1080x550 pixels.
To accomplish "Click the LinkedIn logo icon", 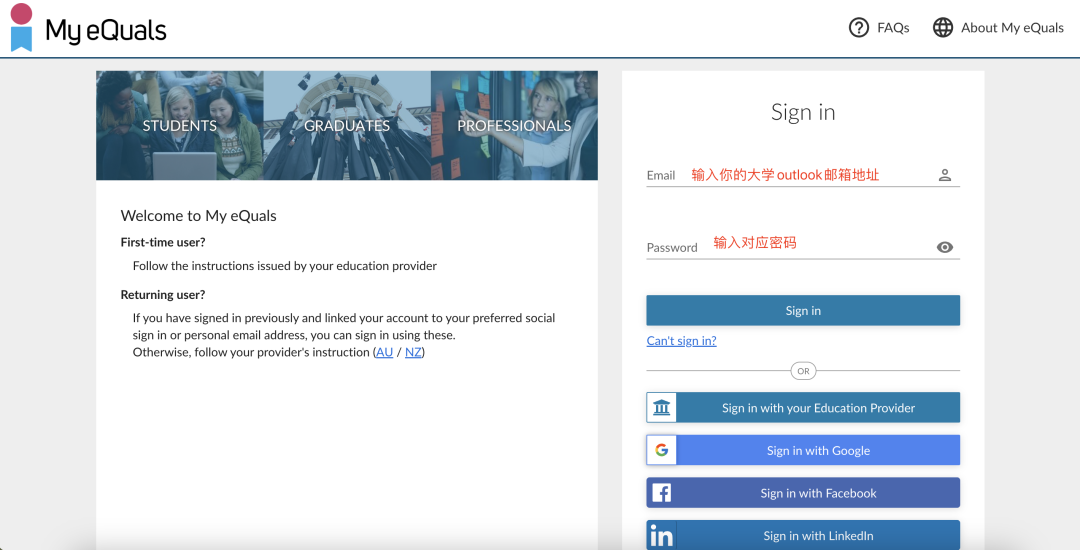I will 662,536.
